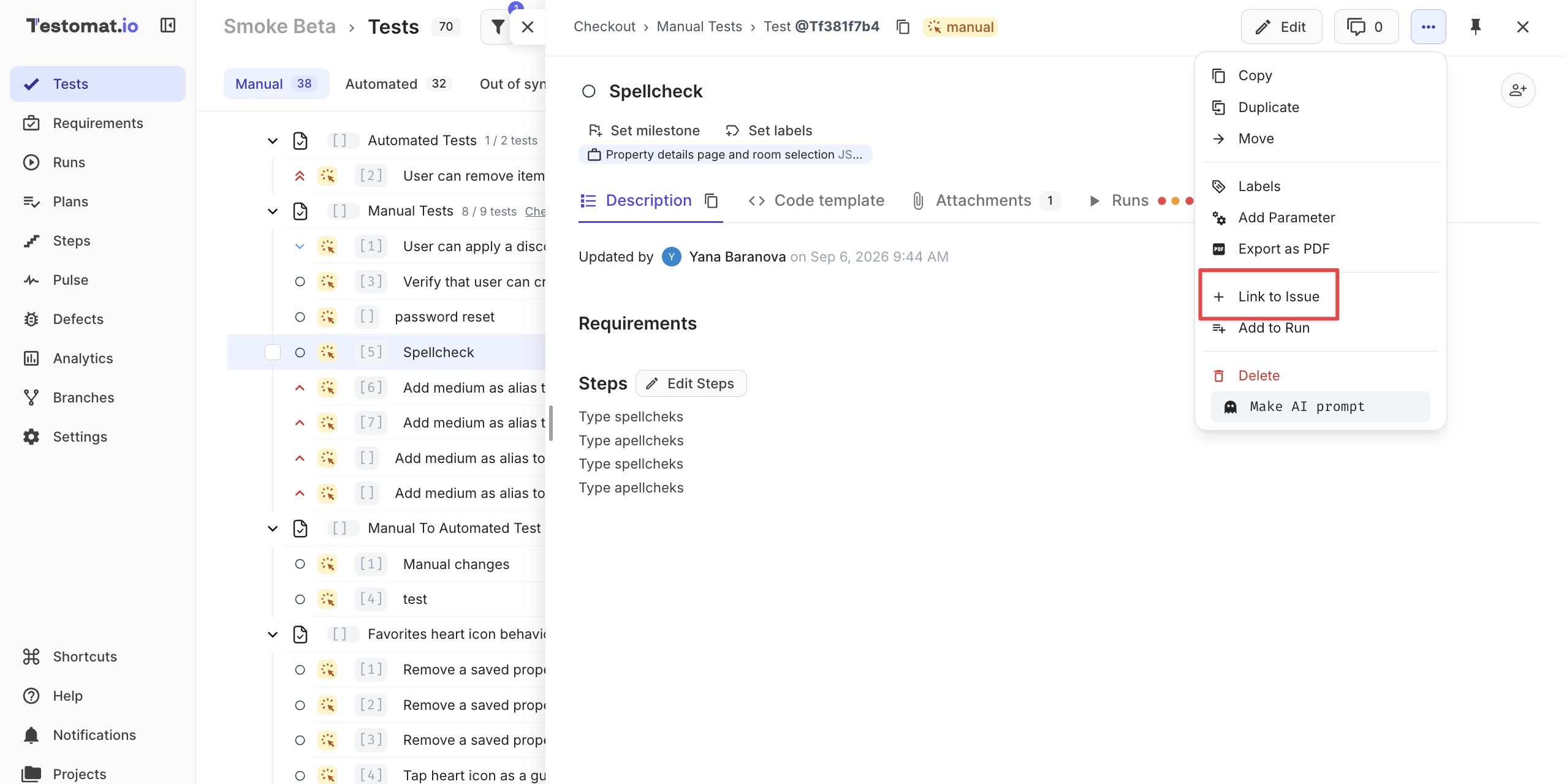Screen dimensions: 1564x784
Task: Click Make AI prompt button
Action: pyautogui.click(x=1320, y=407)
